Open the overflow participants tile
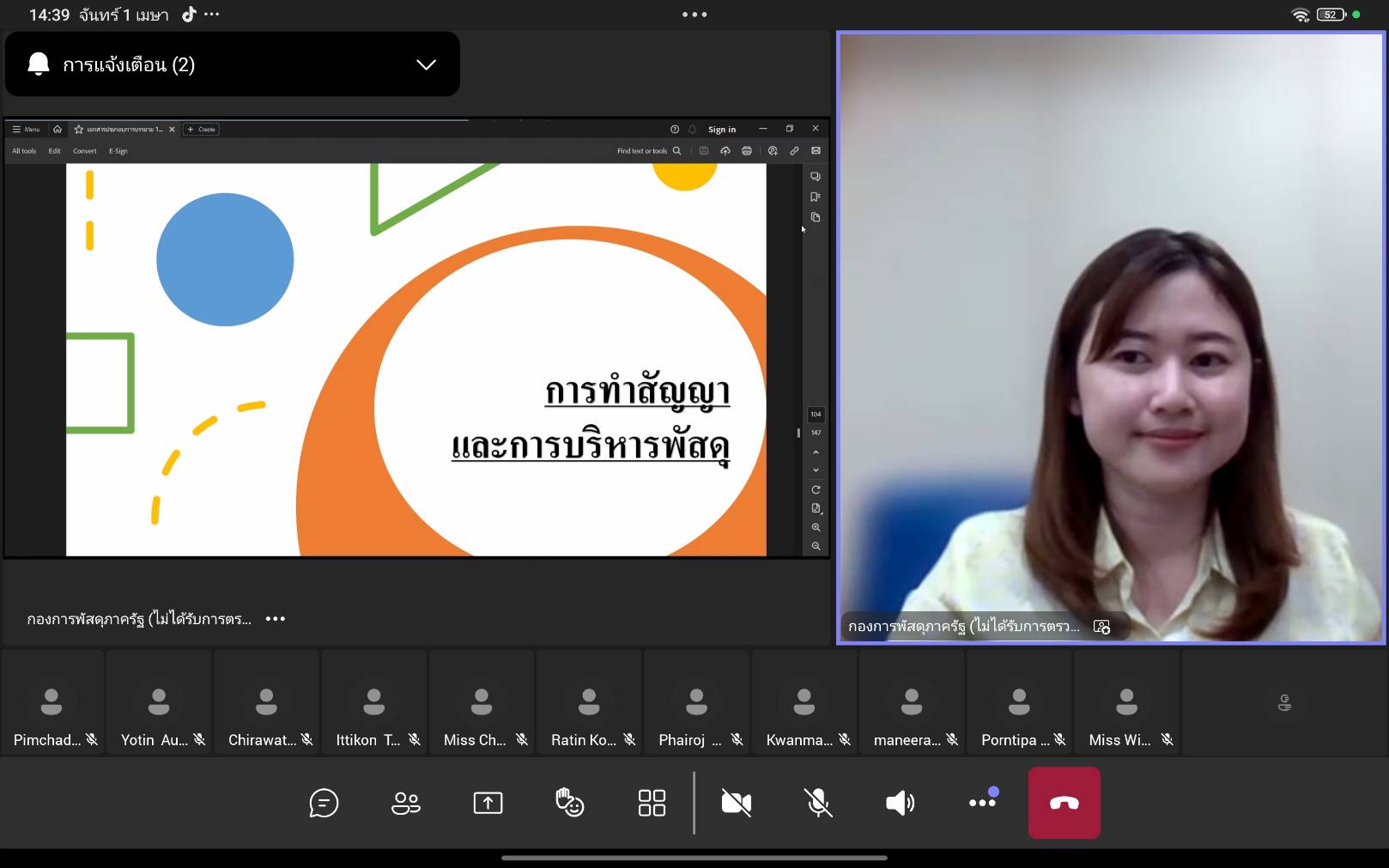 tap(1284, 703)
